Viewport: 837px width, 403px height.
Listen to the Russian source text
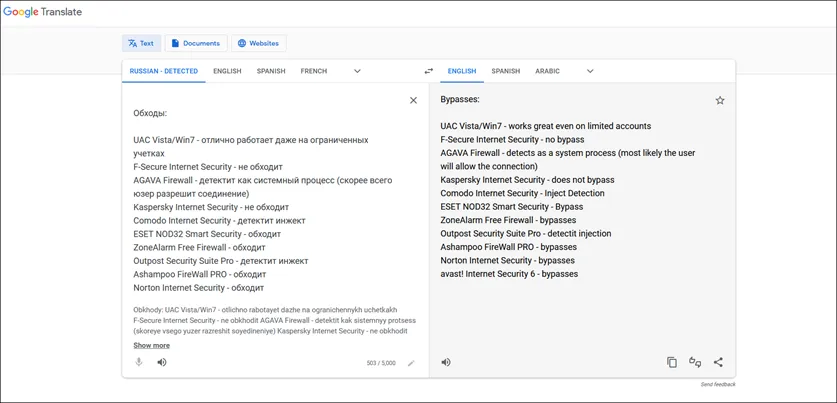pyautogui.click(x=162, y=362)
